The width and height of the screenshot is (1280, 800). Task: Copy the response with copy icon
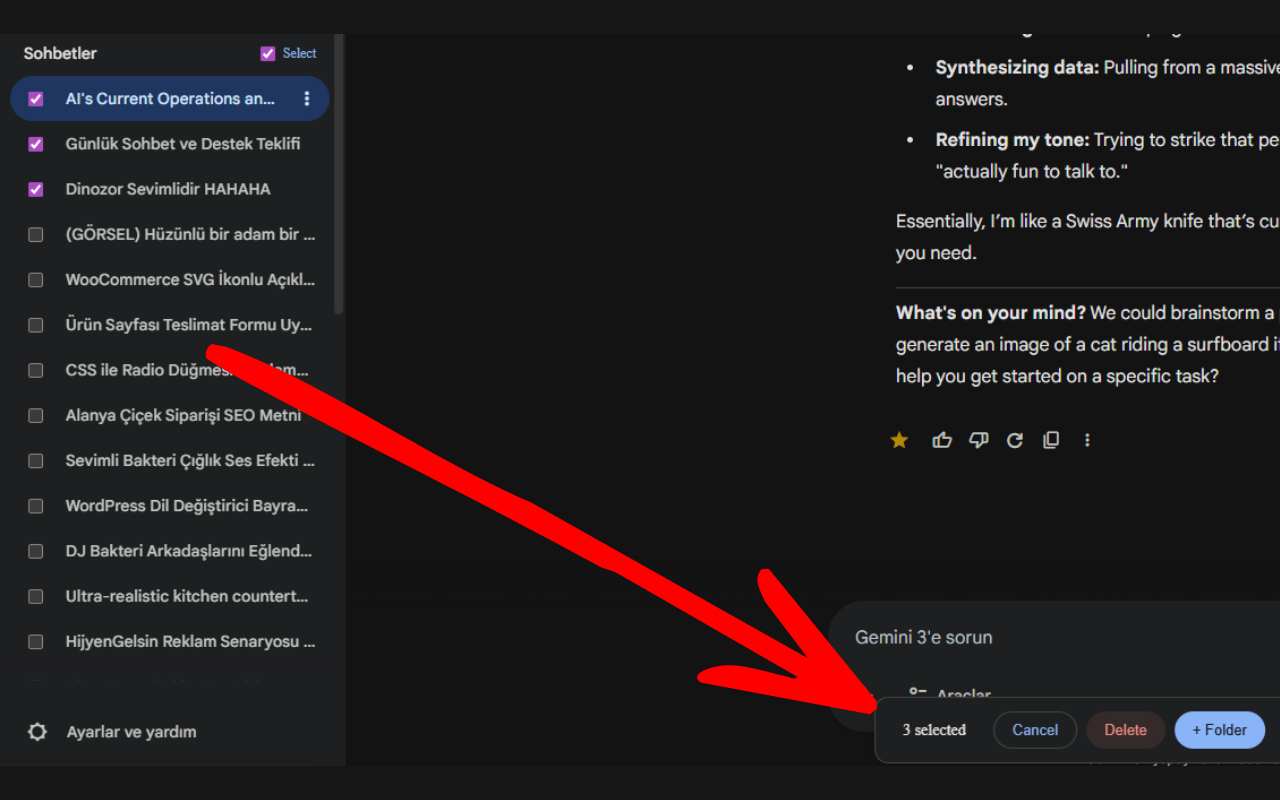click(x=1051, y=440)
